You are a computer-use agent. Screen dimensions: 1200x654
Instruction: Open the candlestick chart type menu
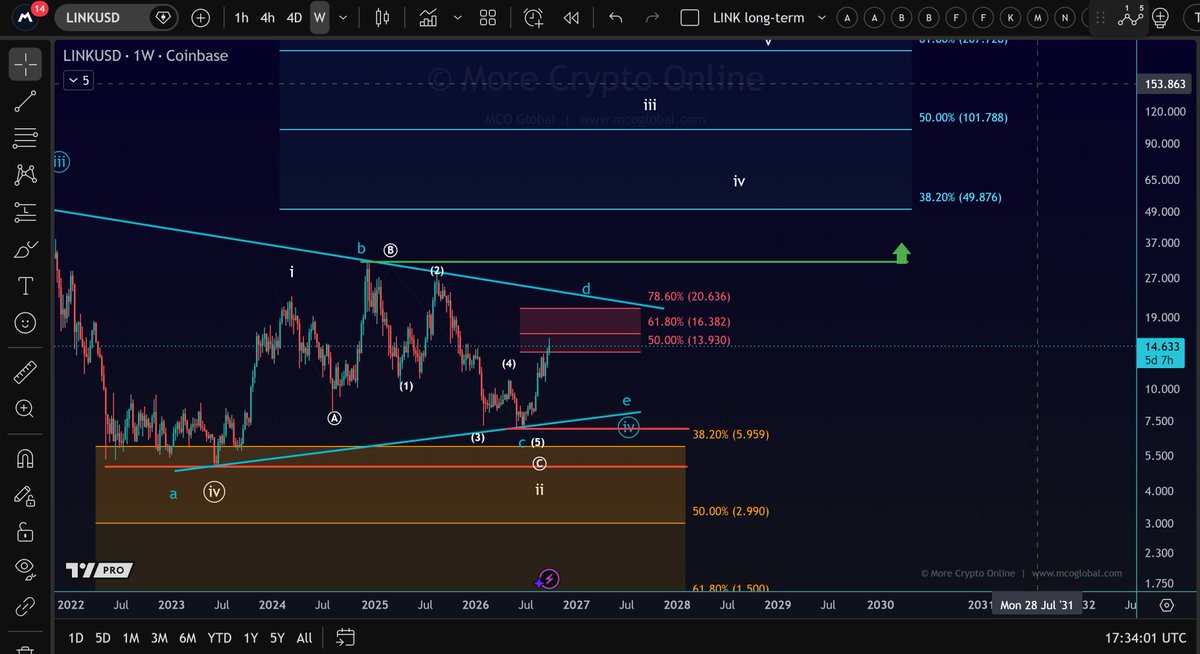click(381, 17)
